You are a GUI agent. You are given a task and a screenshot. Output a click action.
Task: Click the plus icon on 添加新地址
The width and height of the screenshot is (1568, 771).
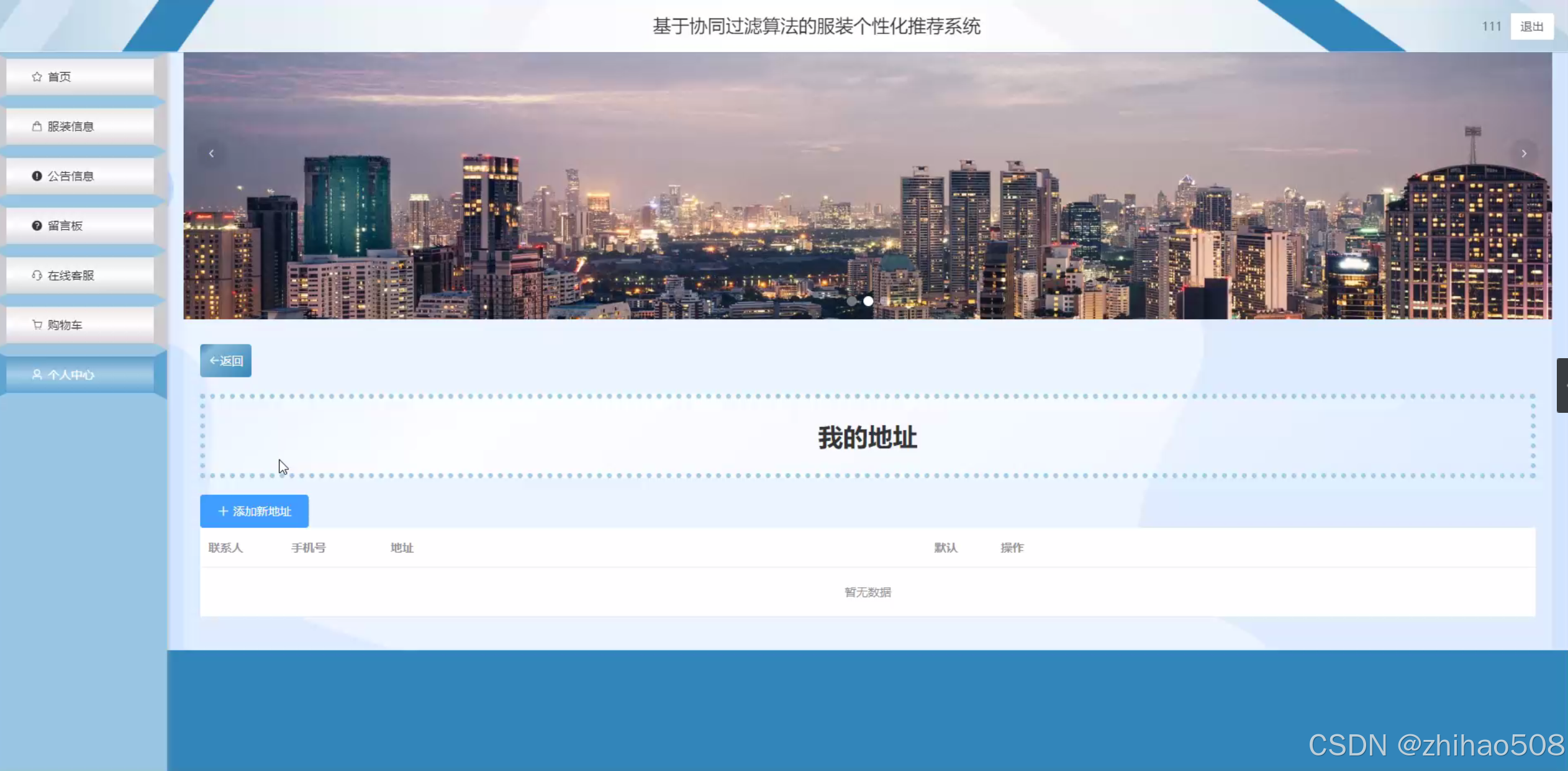(223, 512)
